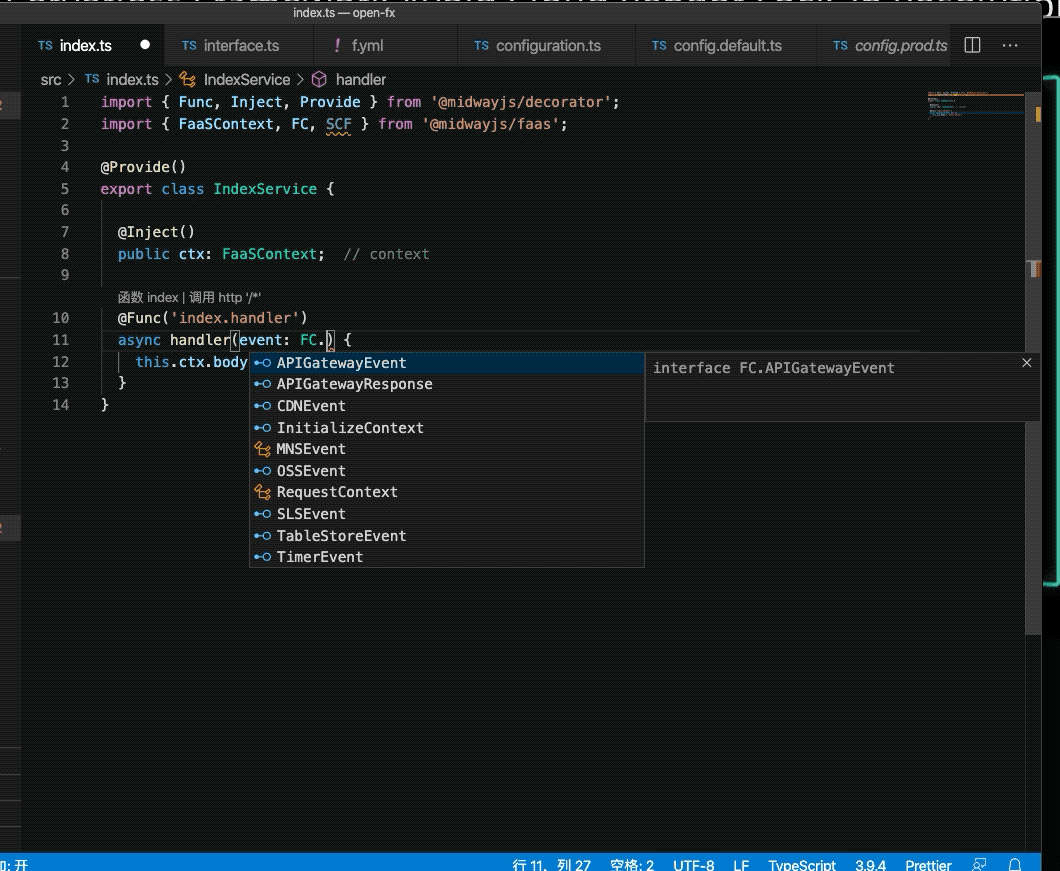Open the f.yml tab
The width and height of the screenshot is (1060, 871).
coord(366,46)
